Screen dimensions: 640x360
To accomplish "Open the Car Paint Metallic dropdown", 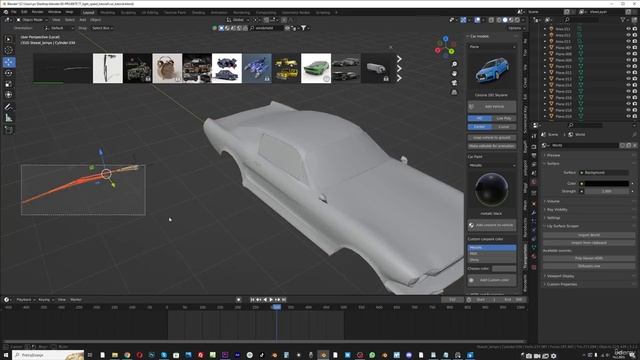I will click(492, 165).
